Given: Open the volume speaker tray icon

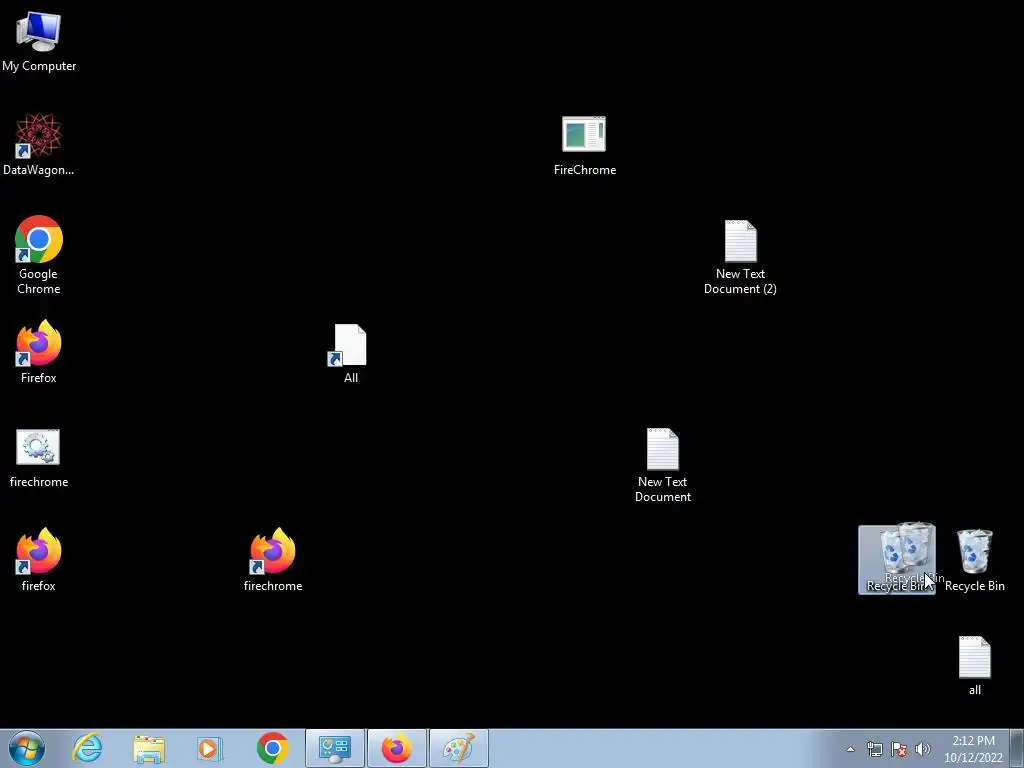Looking at the screenshot, I should click(923, 749).
